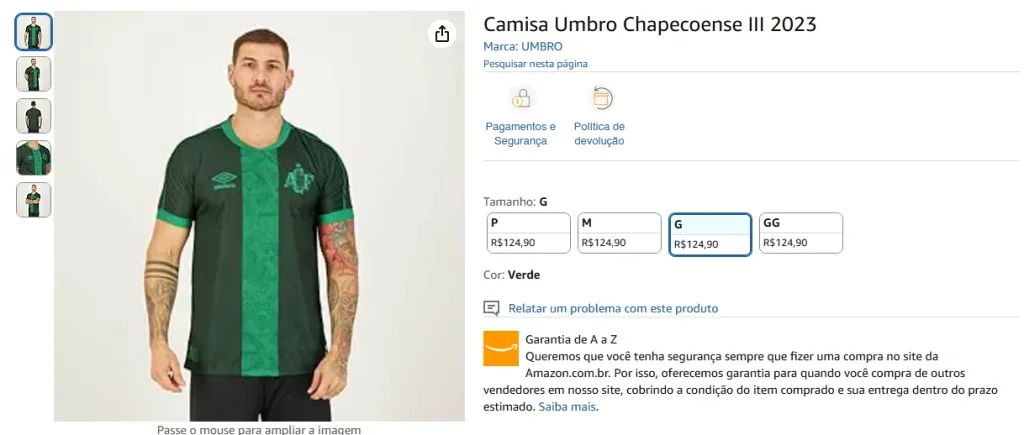Click the report problem speech bubble icon
This screenshot has height=435, width=1024.
491,308
